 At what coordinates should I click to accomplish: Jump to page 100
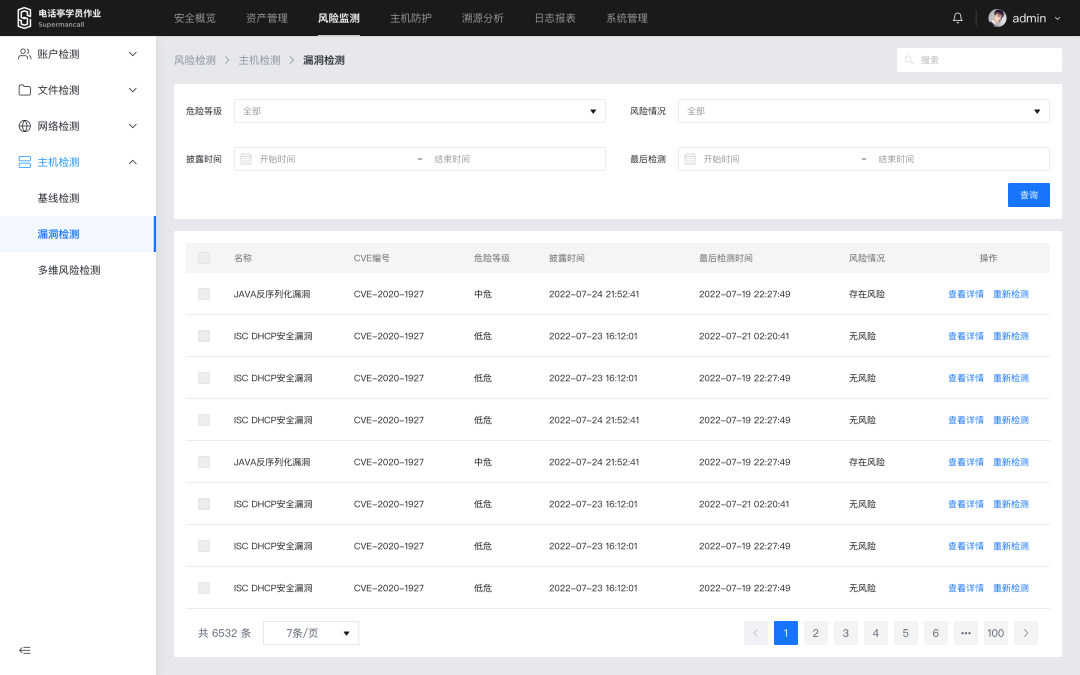point(995,633)
